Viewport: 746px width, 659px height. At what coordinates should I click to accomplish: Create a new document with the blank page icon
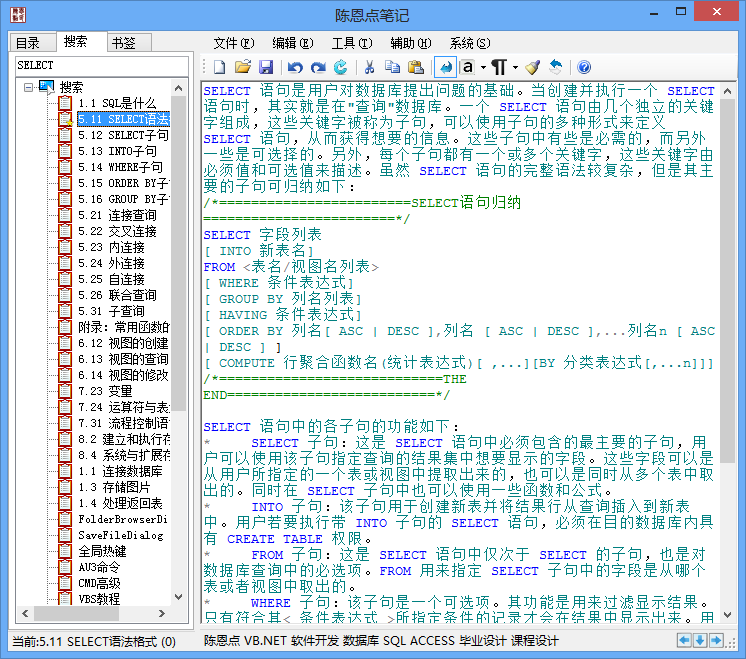tap(219, 67)
